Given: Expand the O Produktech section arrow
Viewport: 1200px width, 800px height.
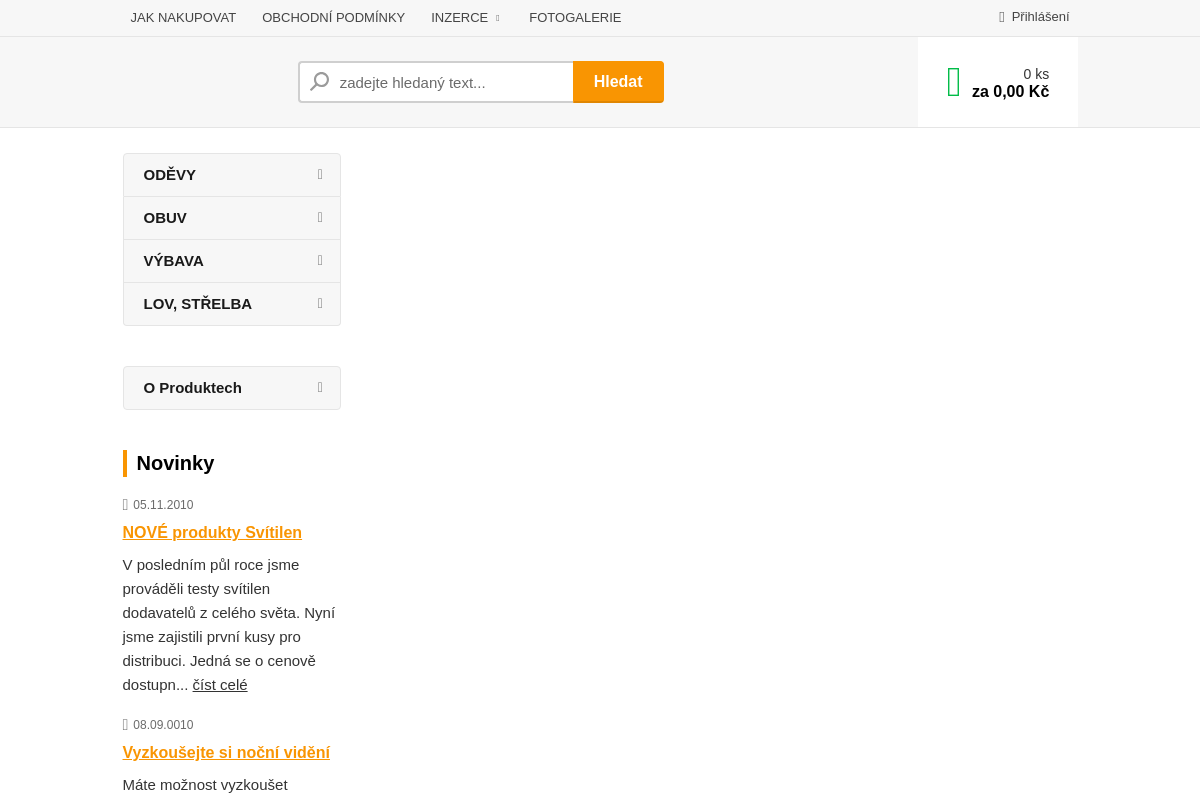Looking at the screenshot, I should (x=320, y=388).
